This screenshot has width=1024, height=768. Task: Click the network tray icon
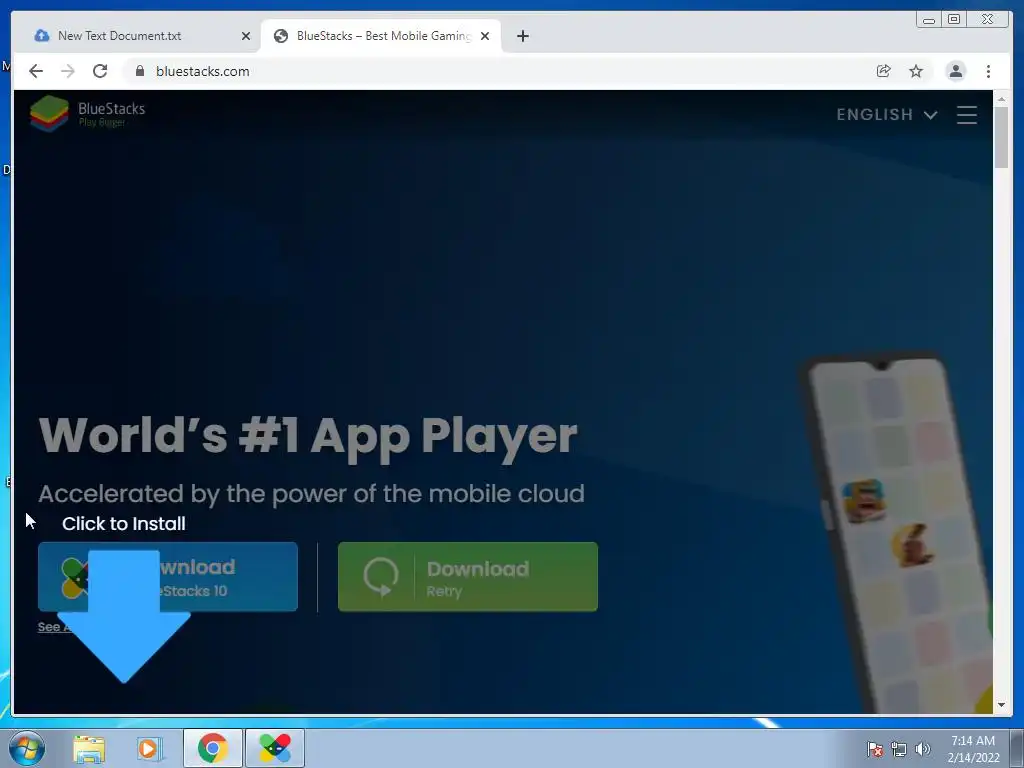tap(899, 749)
